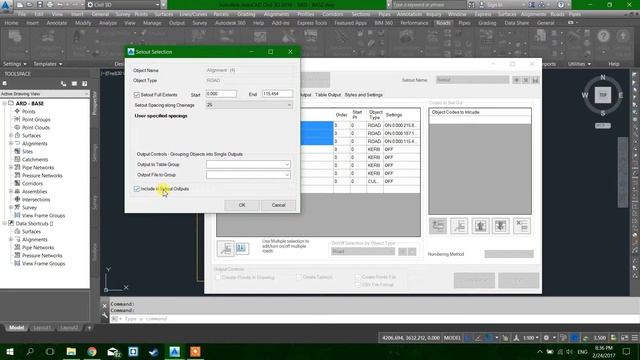Screen dimensions: 640x360
Task: Click sort icon beside edit selection icon
Action: pos(242,248)
